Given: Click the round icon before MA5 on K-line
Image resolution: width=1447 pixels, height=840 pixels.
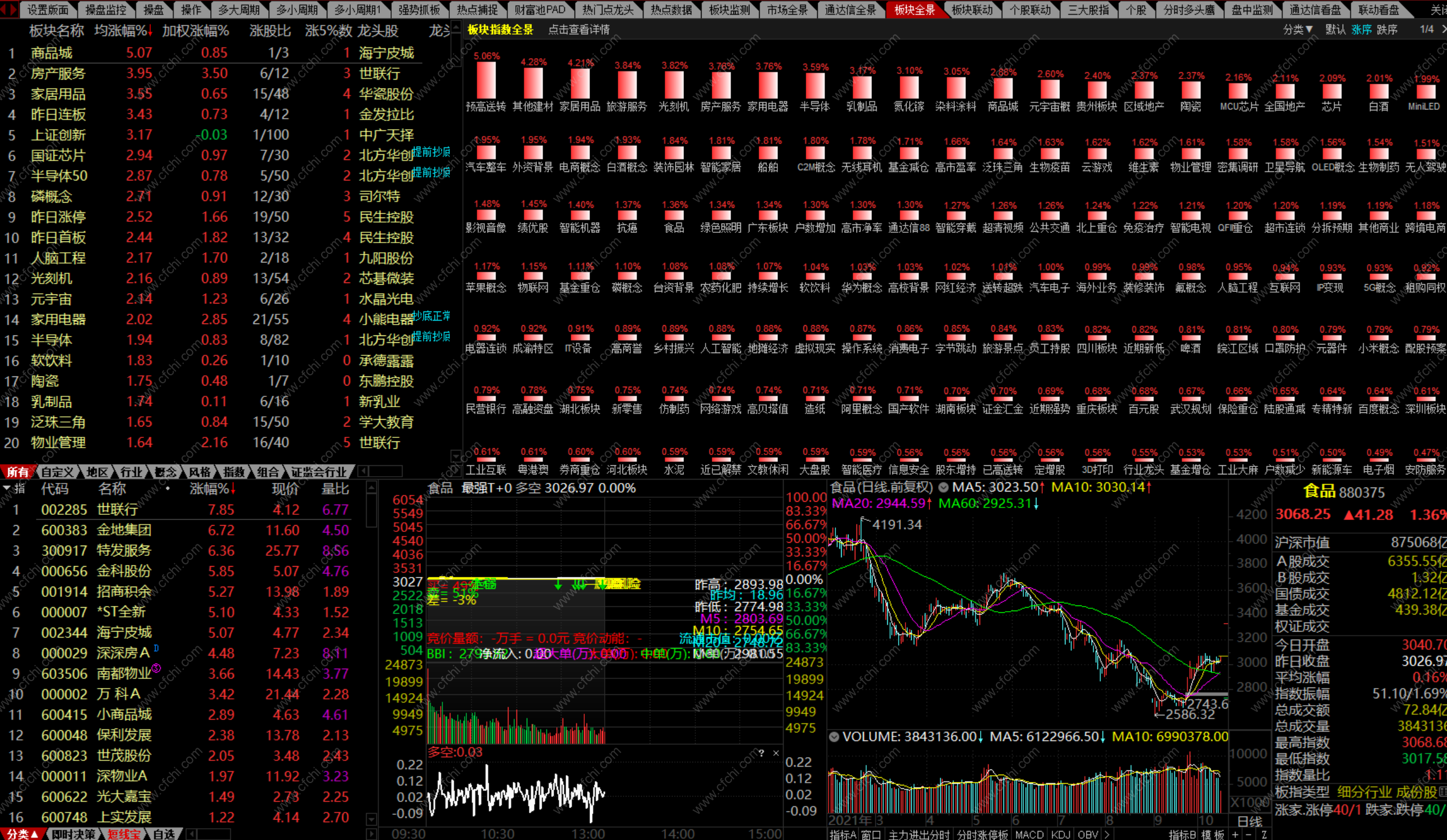Looking at the screenshot, I should click(x=943, y=487).
